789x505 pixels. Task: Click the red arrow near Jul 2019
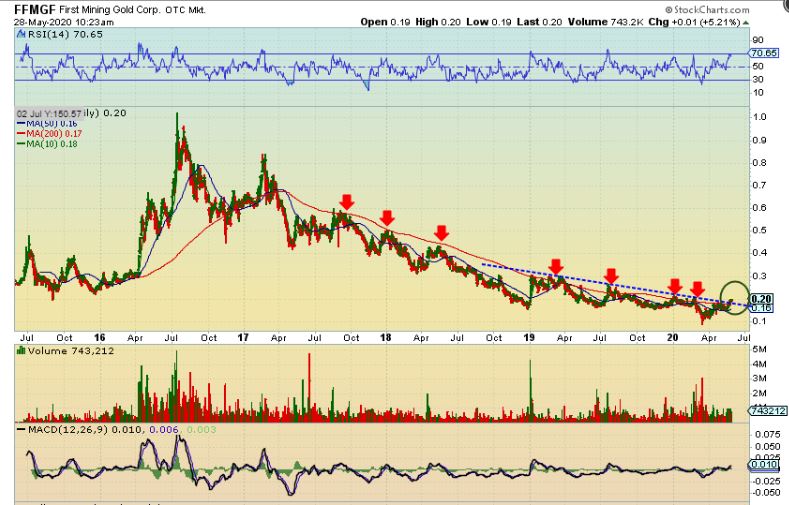(x=611, y=276)
